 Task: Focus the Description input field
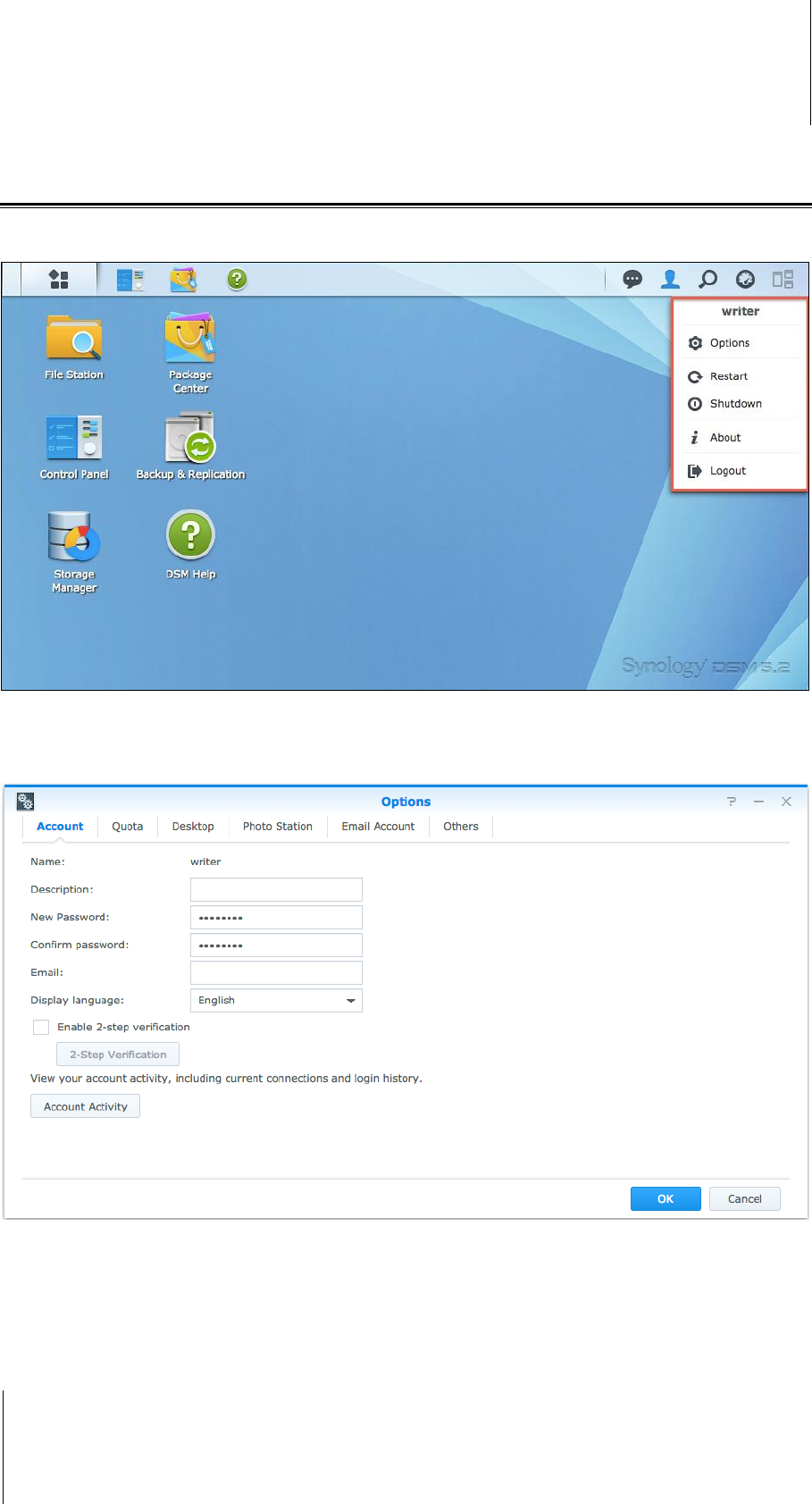(276, 890)
